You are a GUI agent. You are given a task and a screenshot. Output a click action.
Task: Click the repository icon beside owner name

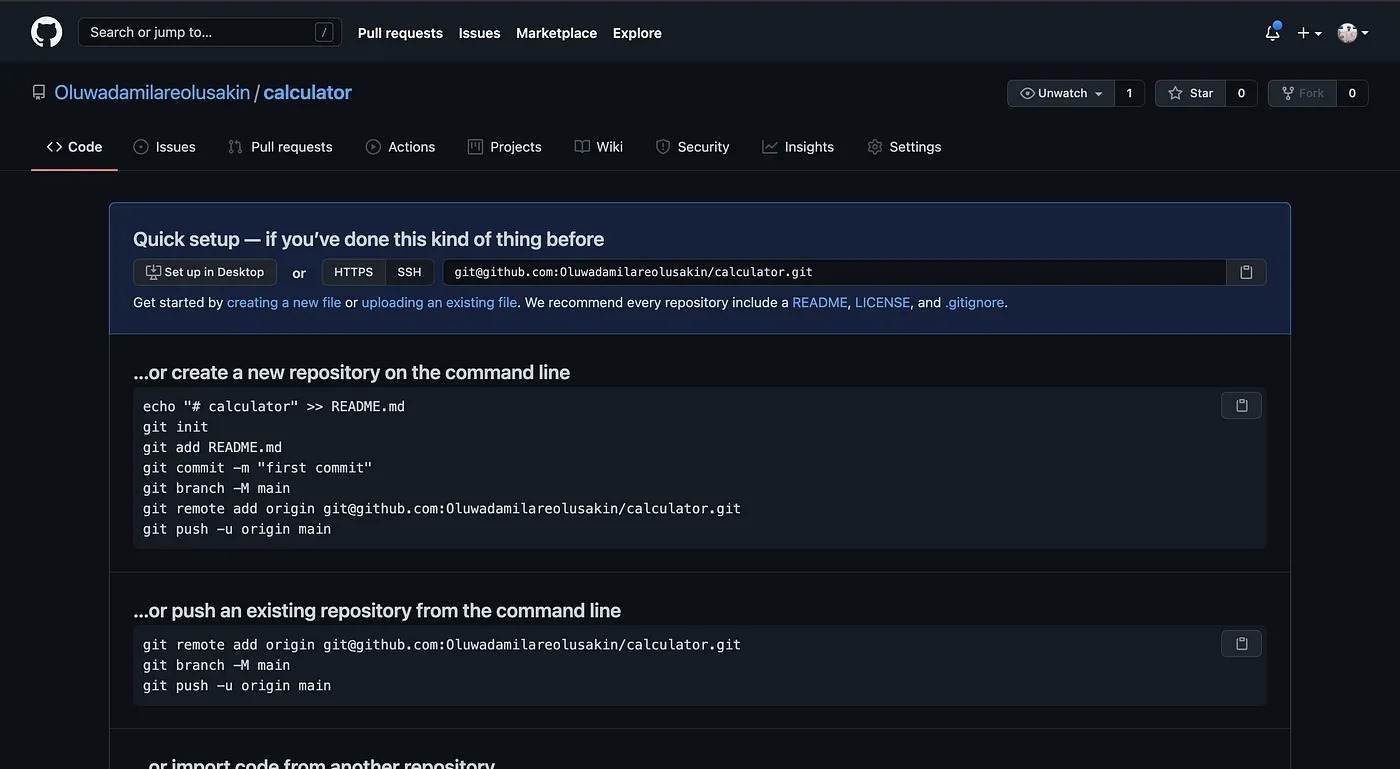tap(39, 92)
